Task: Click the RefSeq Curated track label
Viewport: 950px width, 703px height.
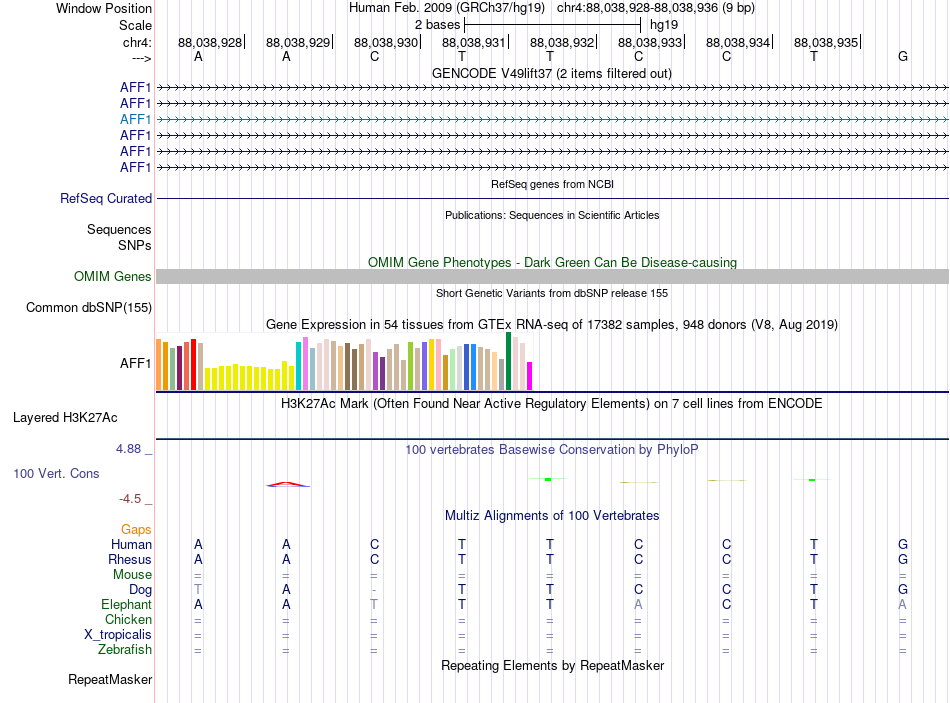Action: tap(106, 199)
